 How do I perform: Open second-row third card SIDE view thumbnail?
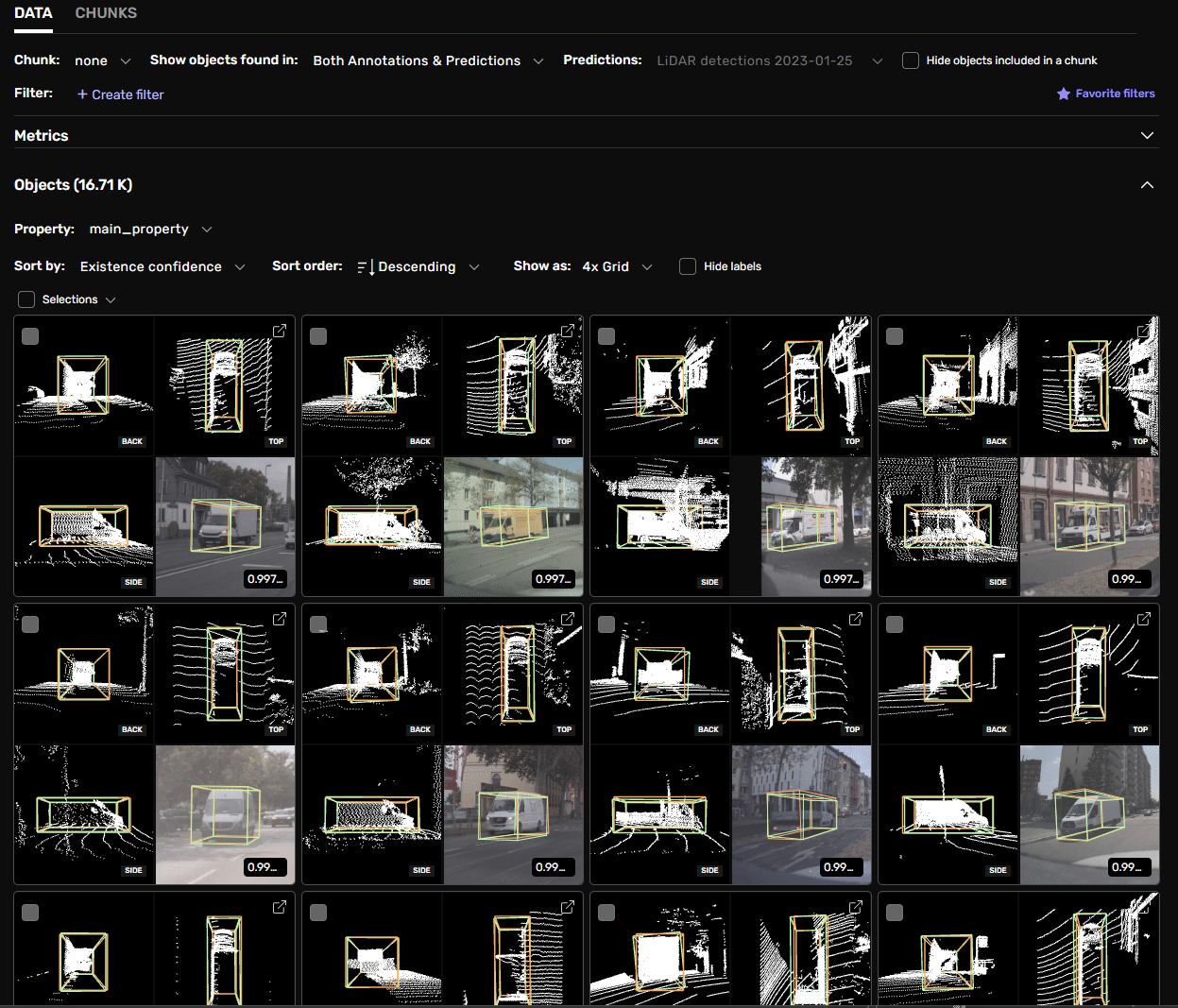click(x=660, y=814)
